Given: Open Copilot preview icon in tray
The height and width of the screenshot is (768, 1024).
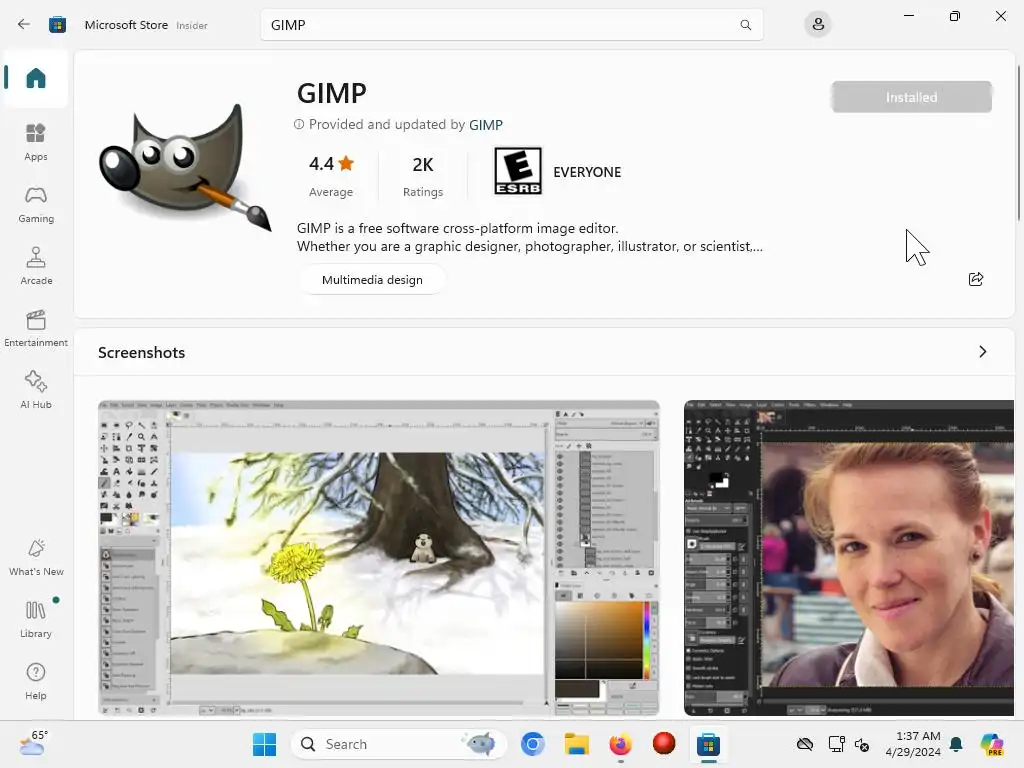Looking at the screenshot, I should [992, 744].
